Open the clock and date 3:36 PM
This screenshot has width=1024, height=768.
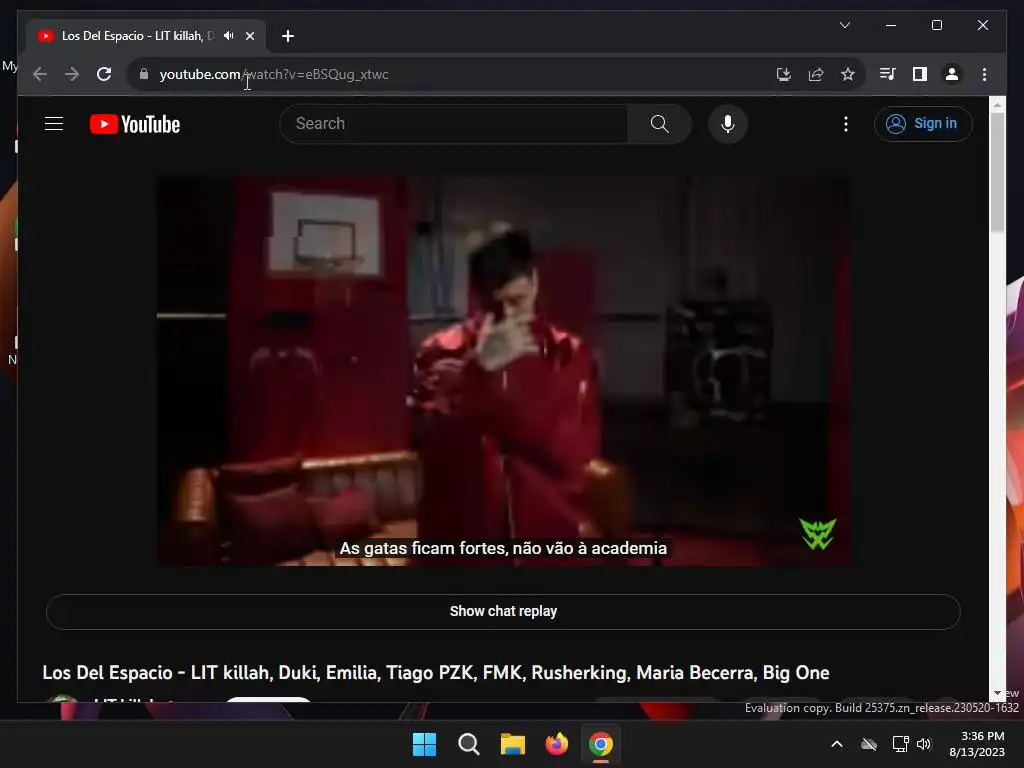[x=977, y=744]
